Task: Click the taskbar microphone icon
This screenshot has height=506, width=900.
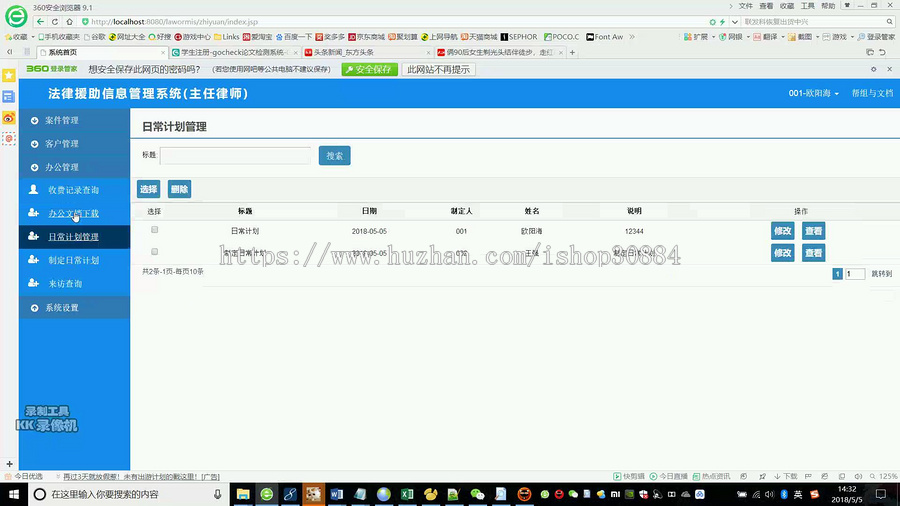Action: (218, 494)
